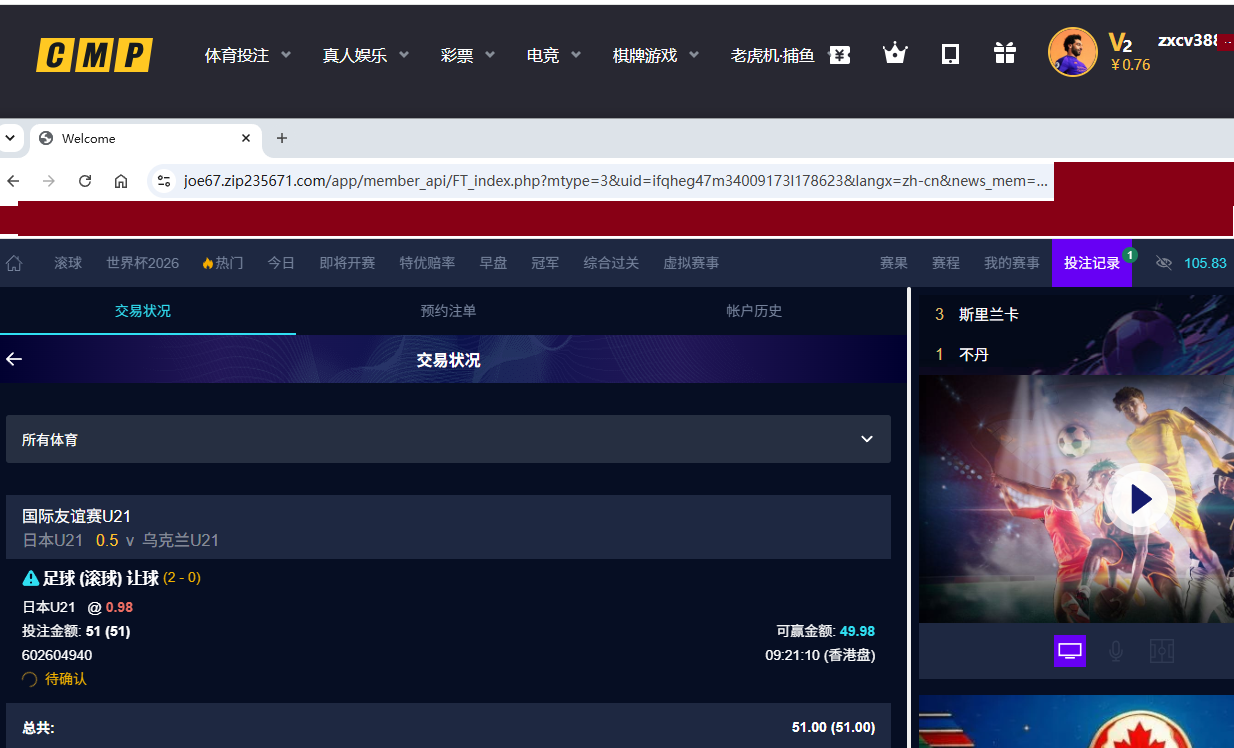Open the 我的赛事 link

[x=1012, y=263]
